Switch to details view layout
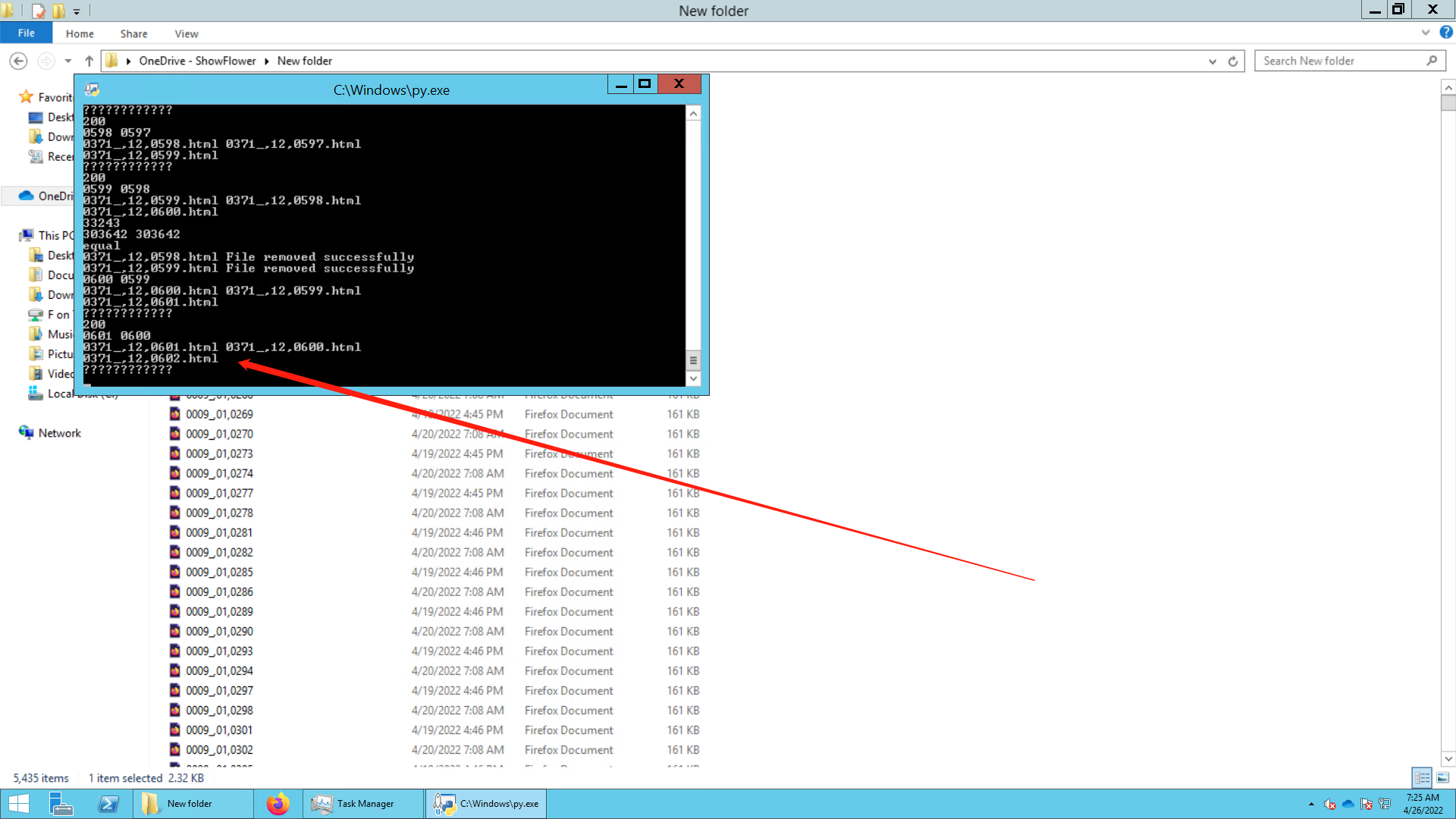The height and width of the screenshot is (819, 1456). pyautogui.click(x=1422, y=778)
